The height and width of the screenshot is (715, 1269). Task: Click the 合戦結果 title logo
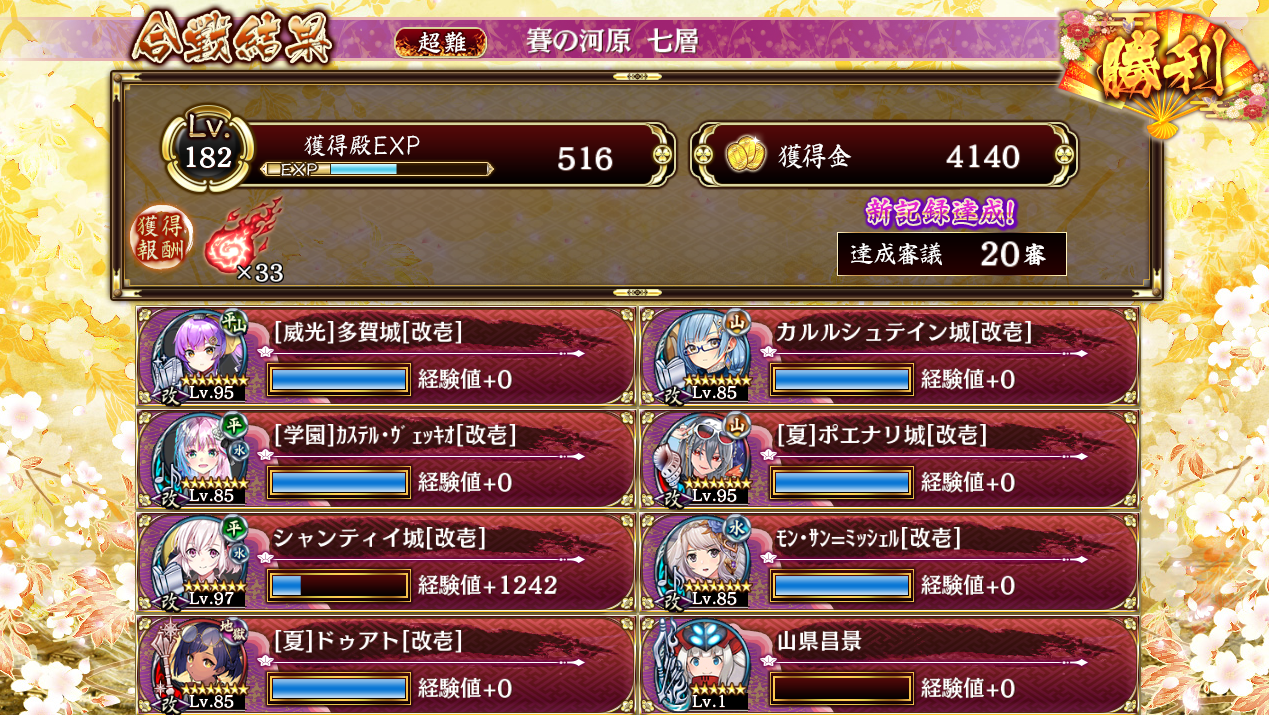[x=231, y=40]
